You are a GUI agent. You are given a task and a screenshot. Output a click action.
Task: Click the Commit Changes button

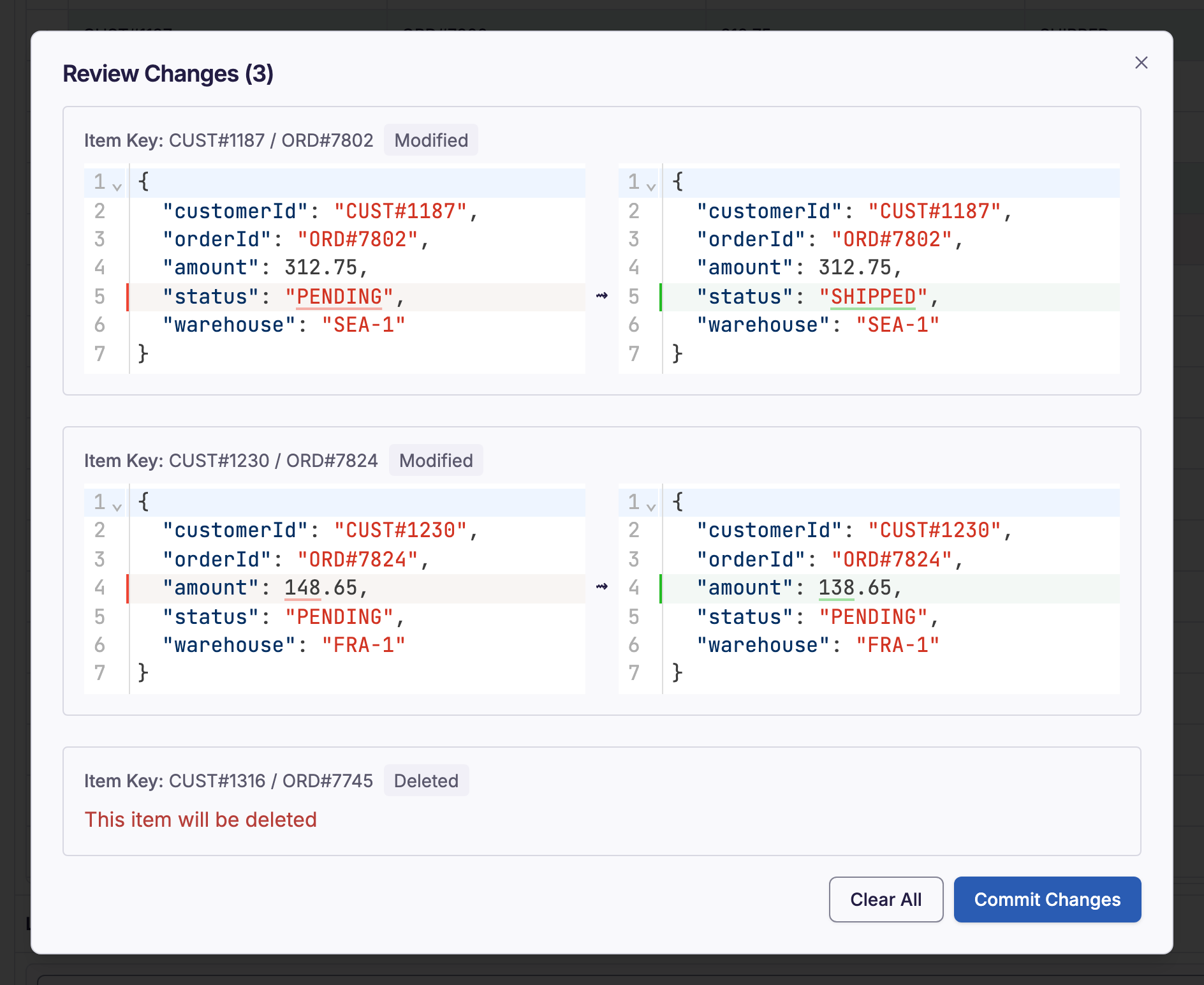coord(1047,899)
